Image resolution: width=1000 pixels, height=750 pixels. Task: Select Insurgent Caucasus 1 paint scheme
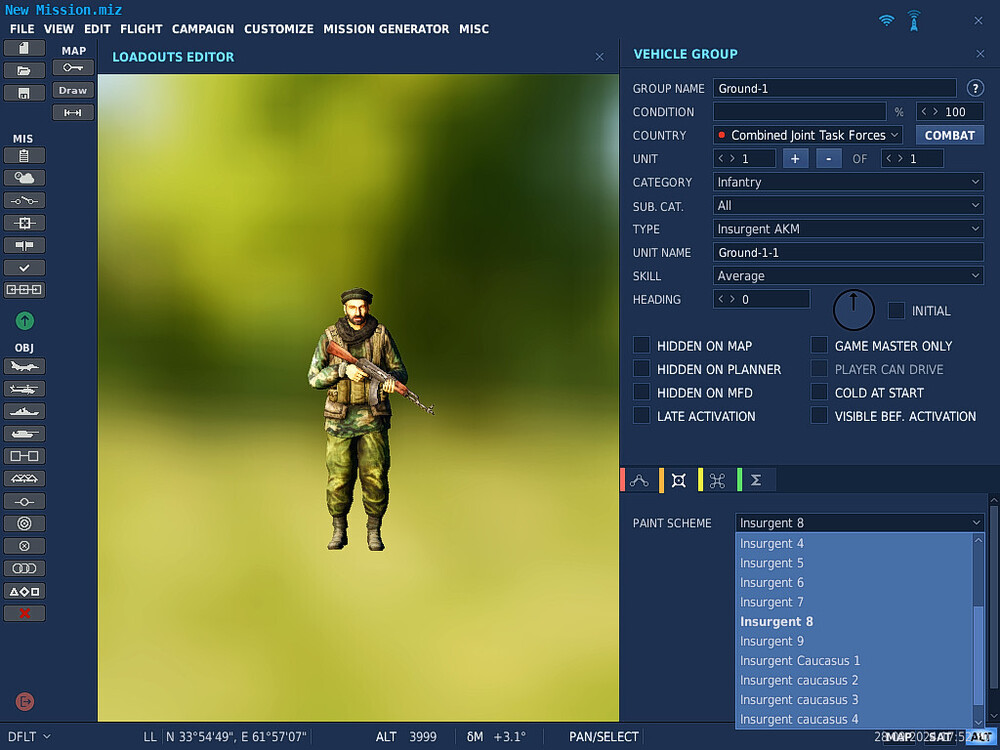coord(799,660)
